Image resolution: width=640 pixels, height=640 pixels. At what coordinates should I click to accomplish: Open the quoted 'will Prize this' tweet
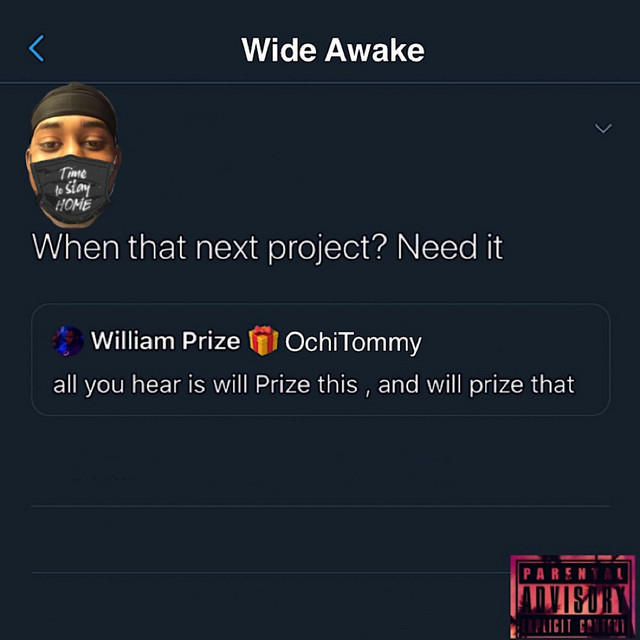tap(320, 360)
